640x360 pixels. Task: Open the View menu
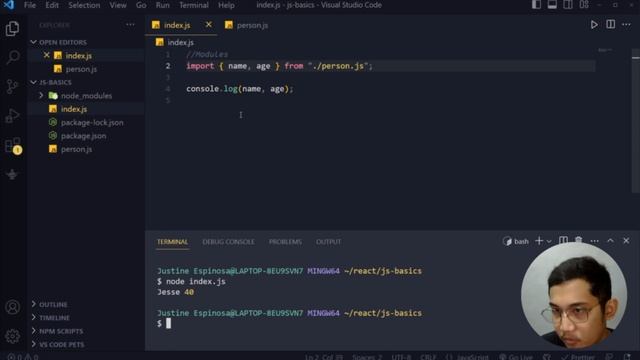[x=118, y=5]
